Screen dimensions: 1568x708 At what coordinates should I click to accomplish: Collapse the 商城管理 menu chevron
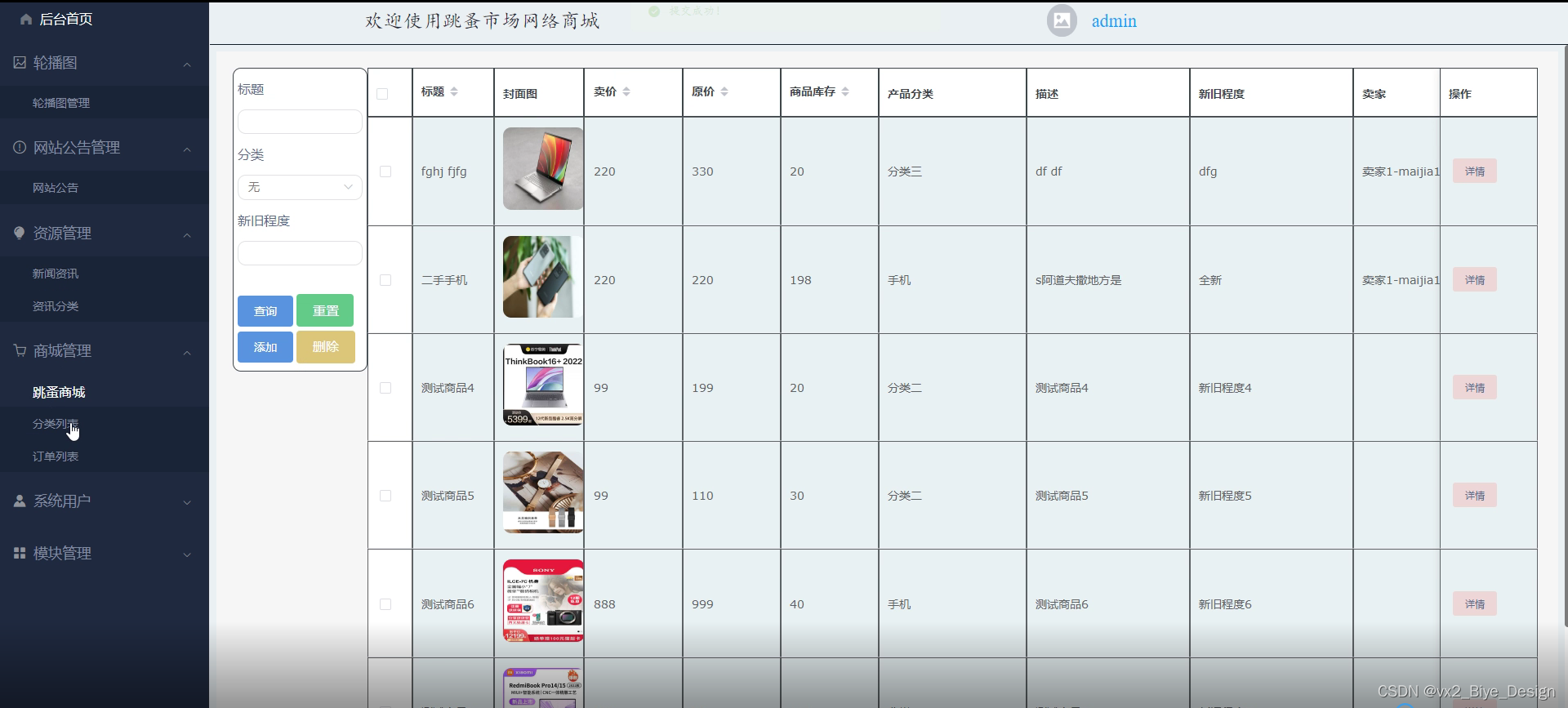coord(187,353)
